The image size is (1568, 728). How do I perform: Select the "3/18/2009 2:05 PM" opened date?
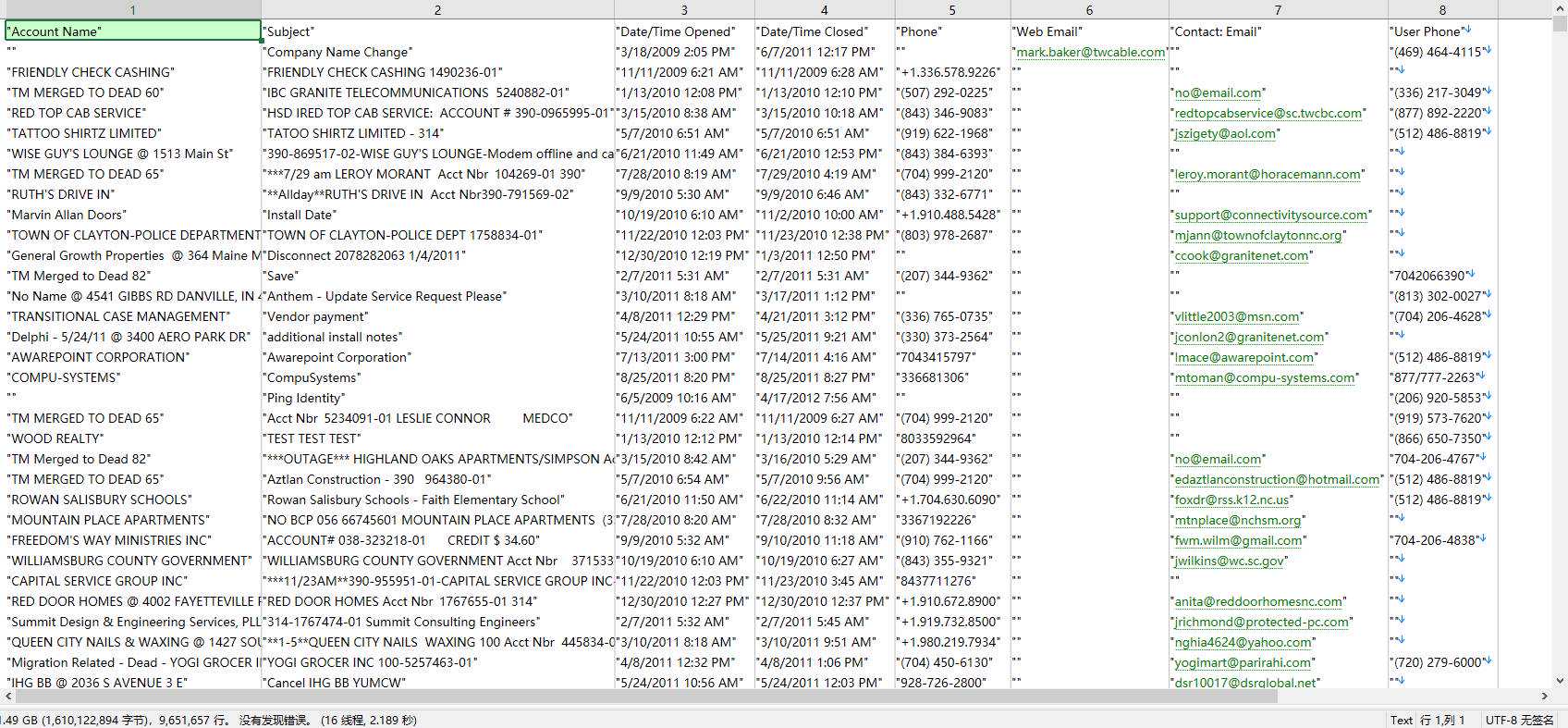[x=684, y=52]
